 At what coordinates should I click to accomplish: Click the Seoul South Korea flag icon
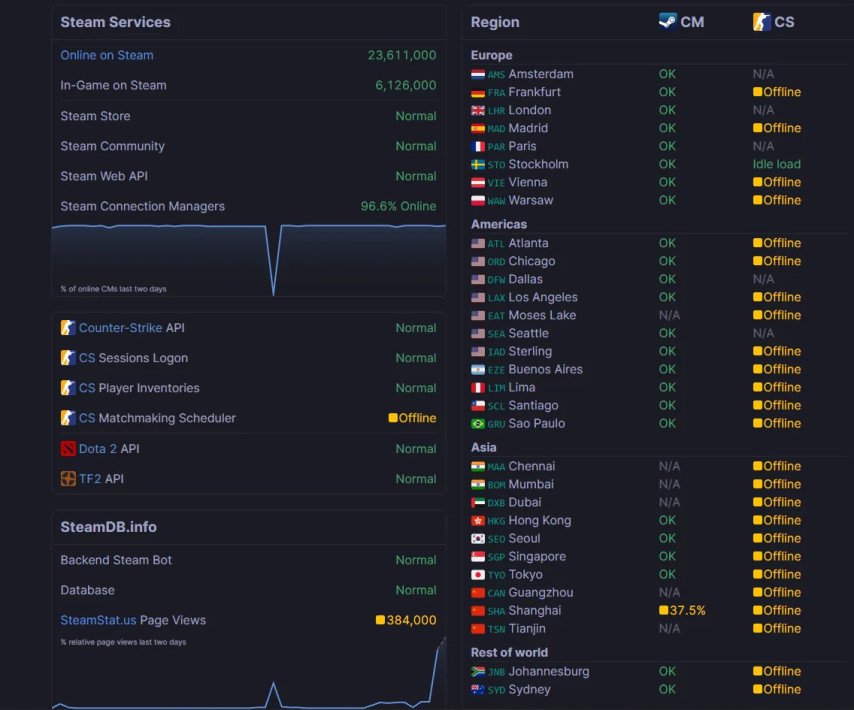(x=478, y=538)
